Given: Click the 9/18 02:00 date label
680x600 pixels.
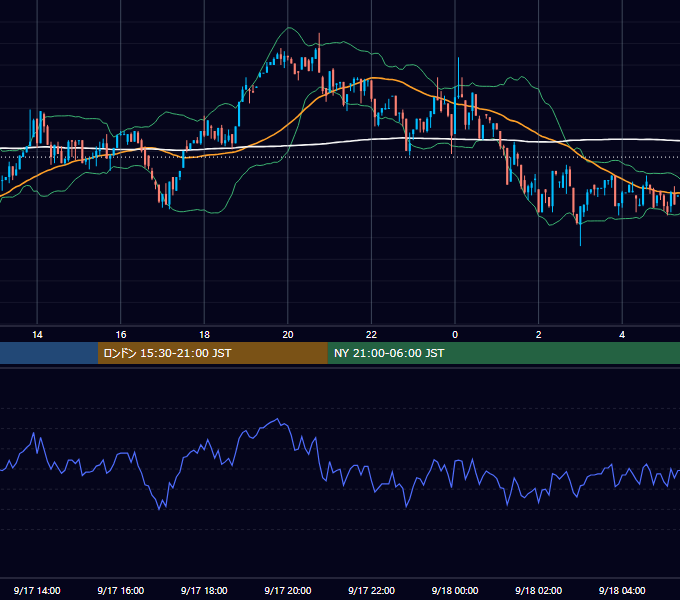Looking at the screenshot, I should click(539, 590).
